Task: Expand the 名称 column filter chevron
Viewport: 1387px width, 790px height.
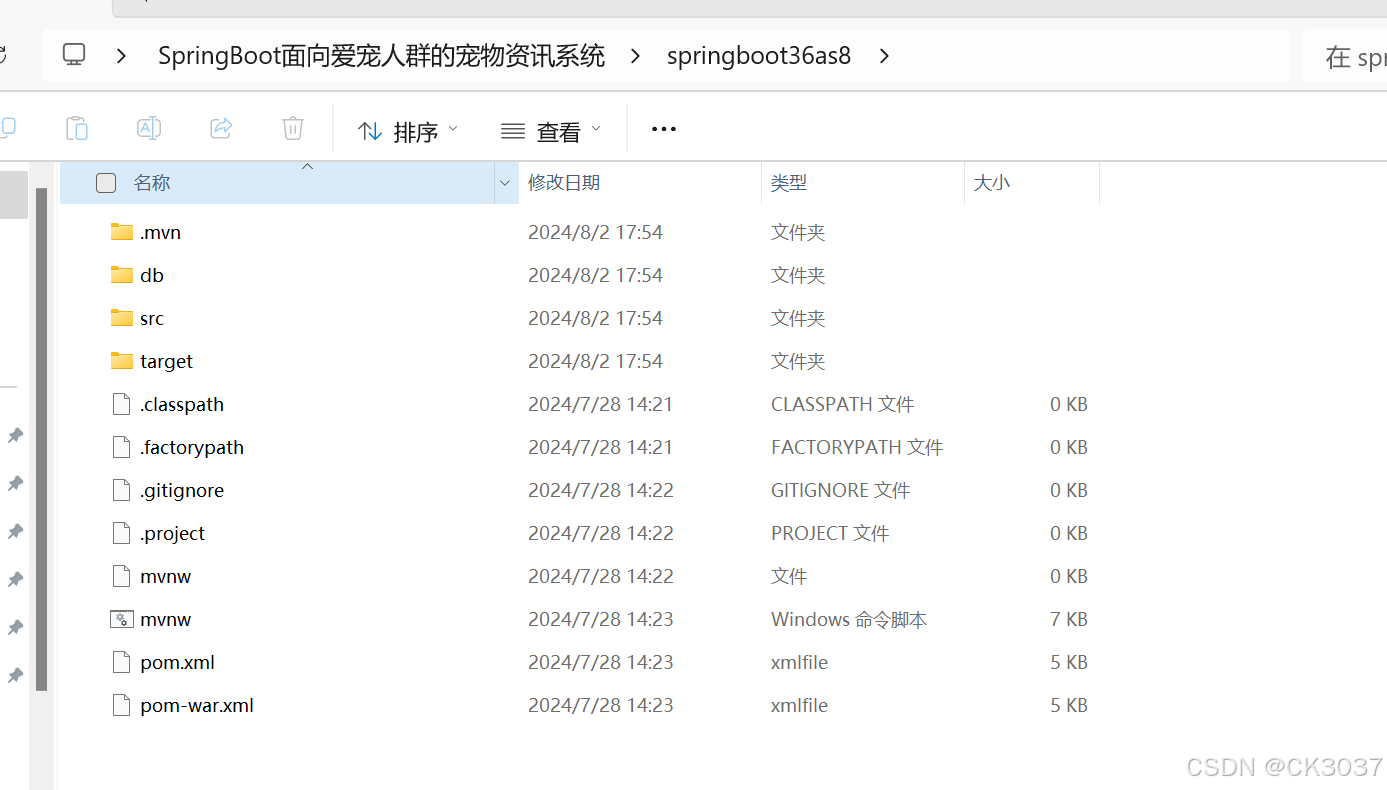Action: [x=505, y=182]
